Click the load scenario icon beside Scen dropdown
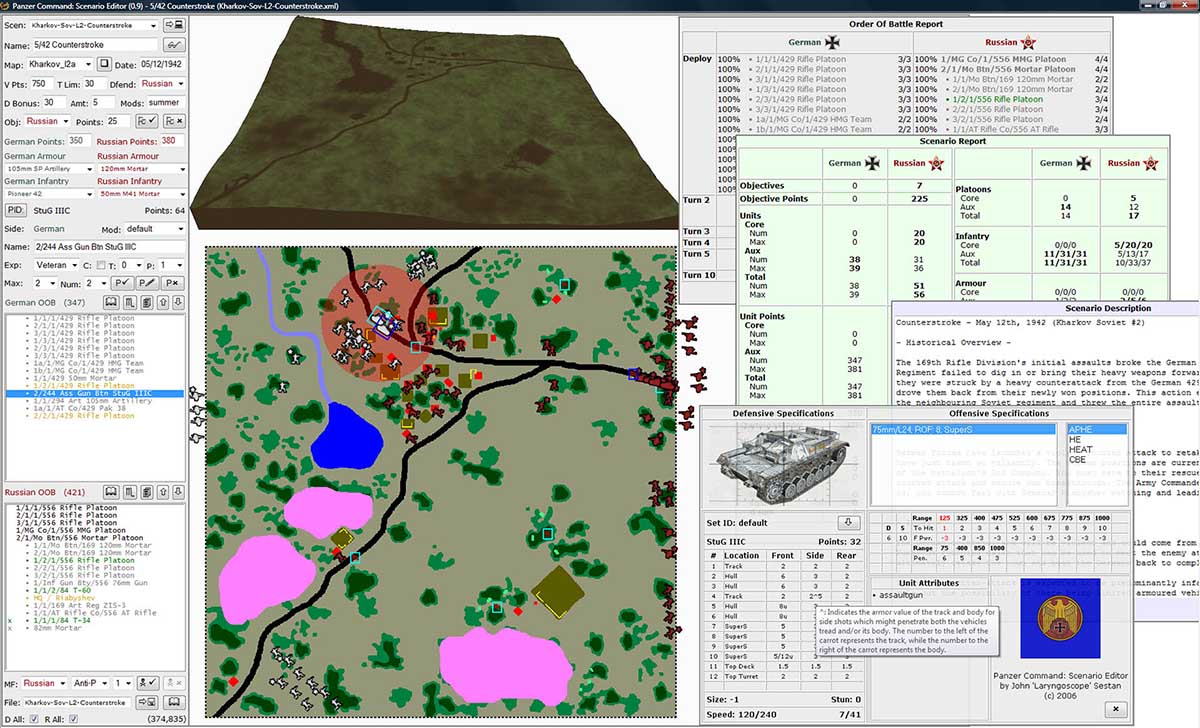 pyautogui.click(x=174, y=25)
